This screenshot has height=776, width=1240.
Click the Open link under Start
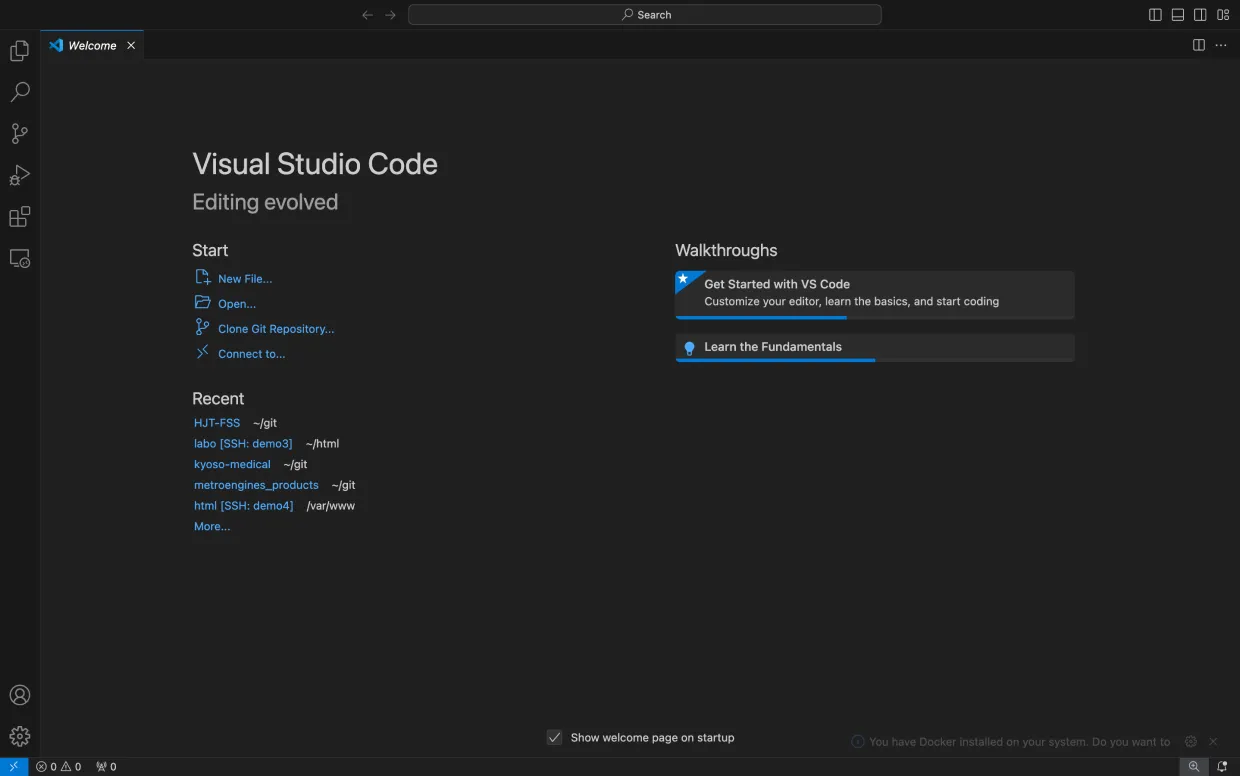(x=237, y=304)
